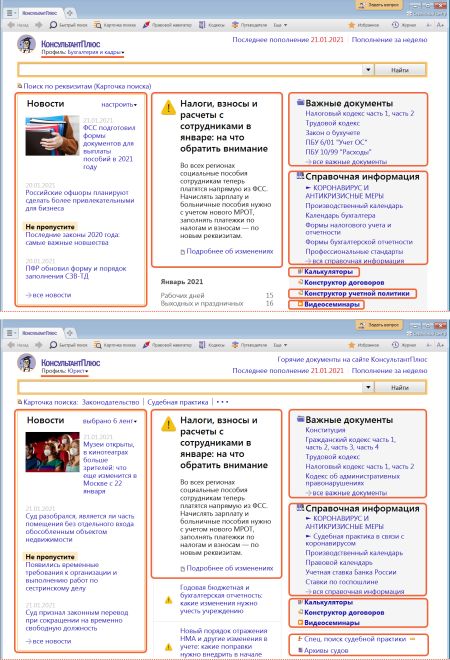Expand Профиль: Юрист selector
Screen dimensions: 450x660
64,371
